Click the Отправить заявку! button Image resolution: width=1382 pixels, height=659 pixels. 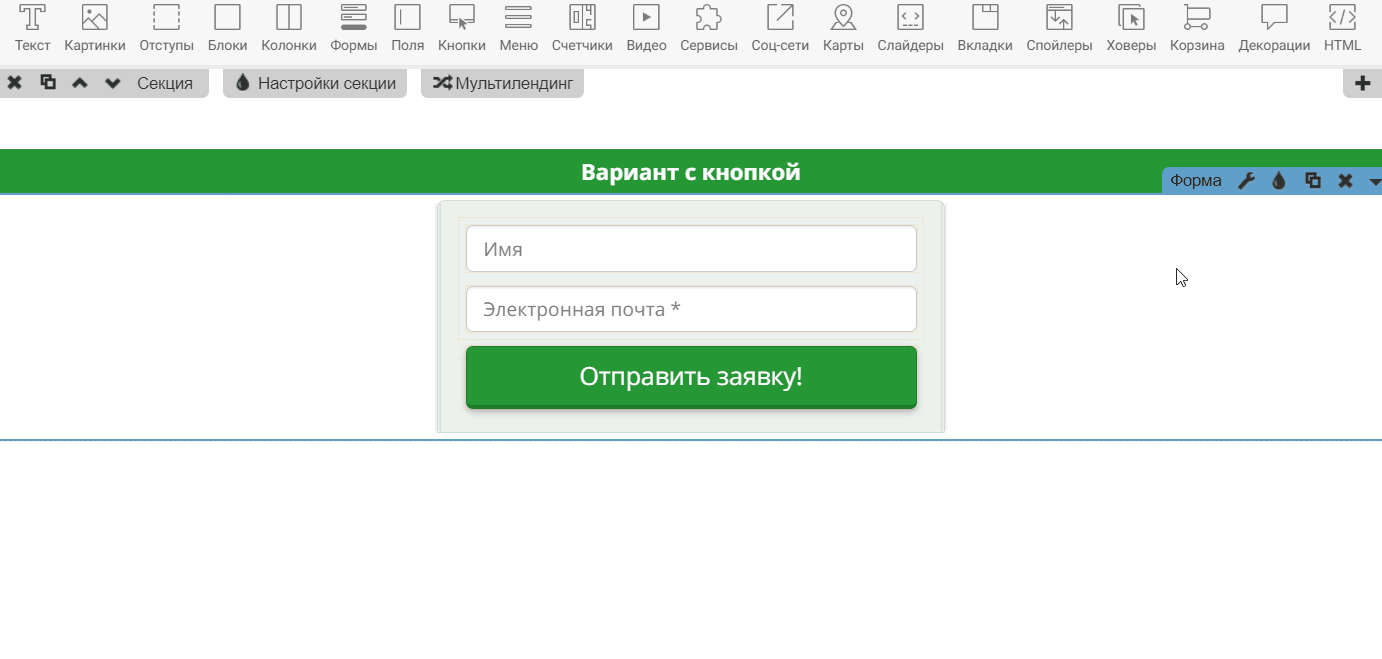(691, 377)
